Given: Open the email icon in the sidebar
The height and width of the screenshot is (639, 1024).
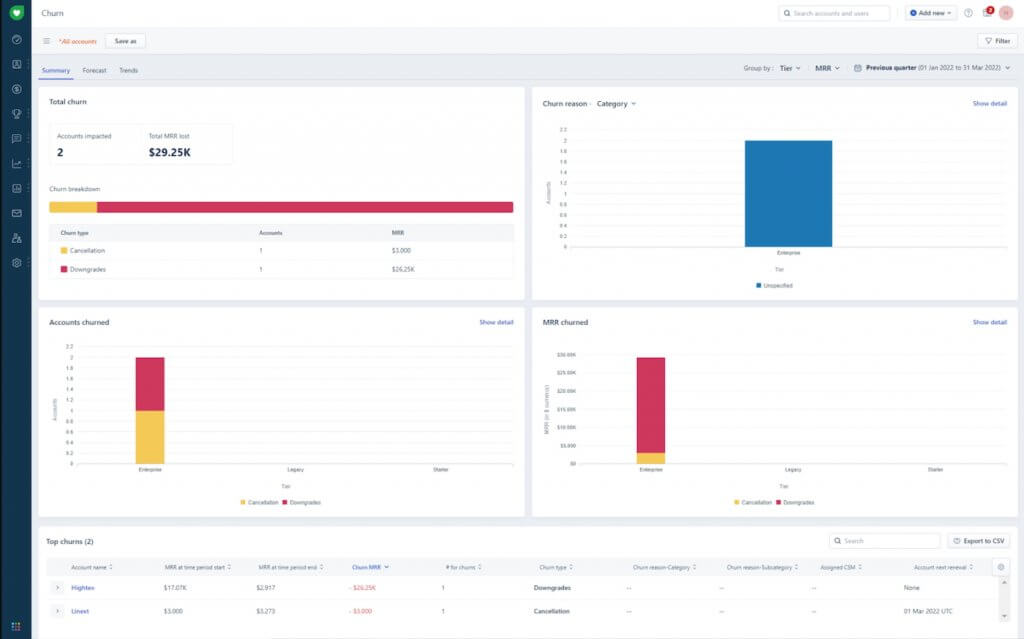Looking at the screenshot, I should 14,213.
